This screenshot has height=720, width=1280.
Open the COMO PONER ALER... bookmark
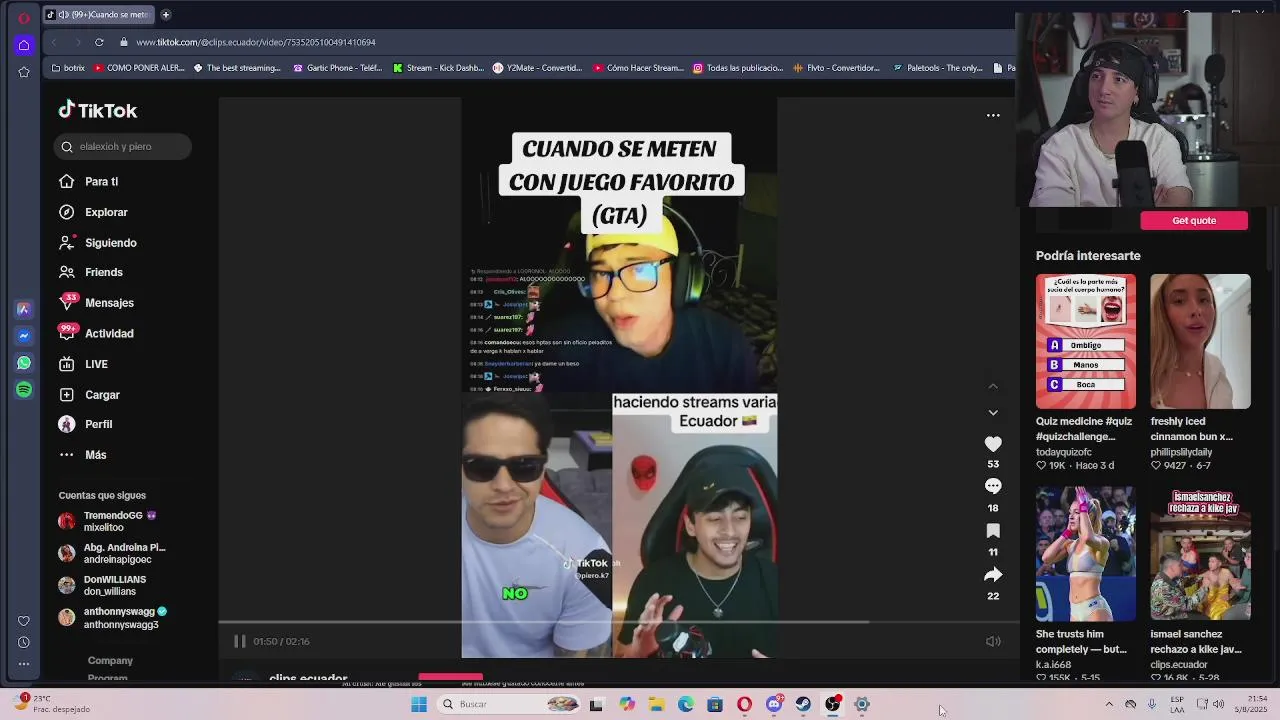click(139, 68)
